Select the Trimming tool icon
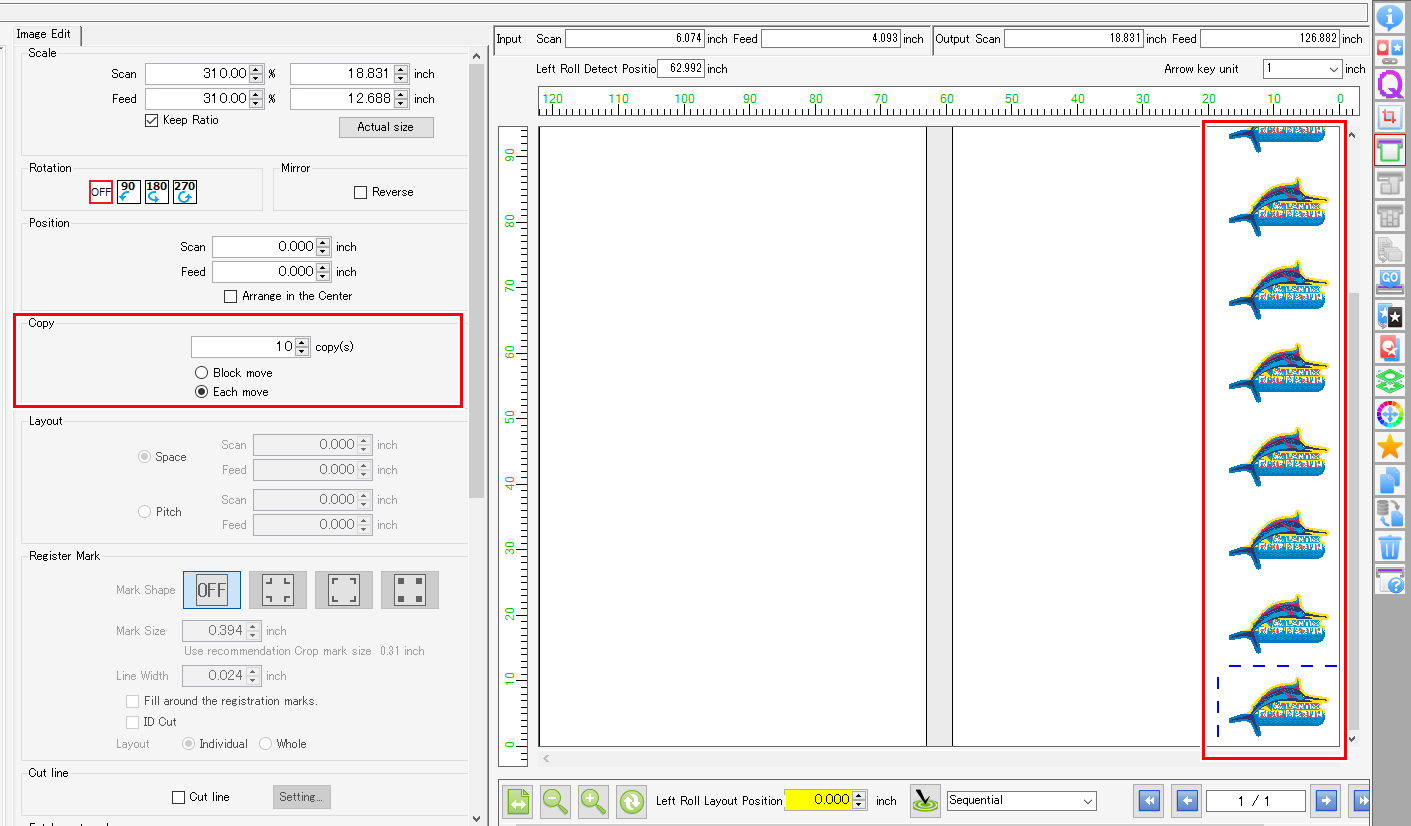The height and width of the screenshot is (826, 1411). pyautogui.click(x=1390, y=118)
